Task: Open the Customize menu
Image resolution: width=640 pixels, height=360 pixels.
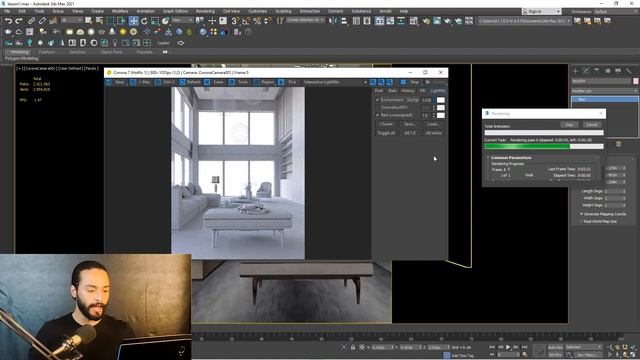Action: pos(258,11)
